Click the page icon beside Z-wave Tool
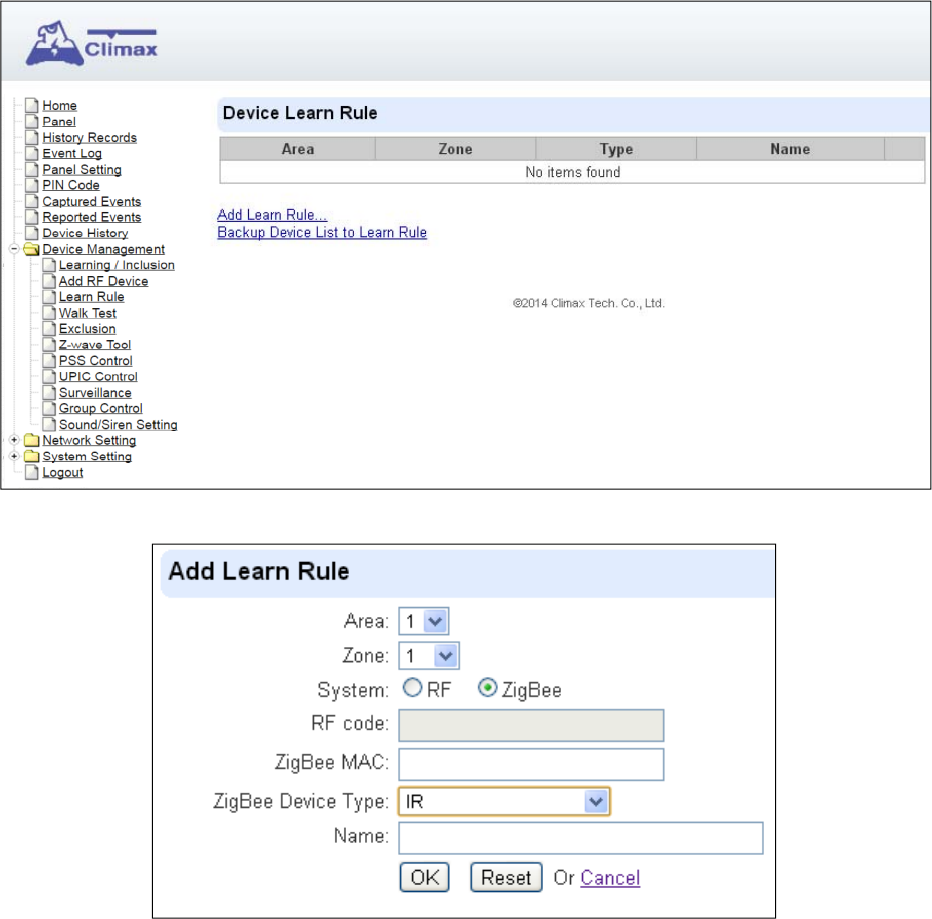The image size is (932, 919). (49, 345)
